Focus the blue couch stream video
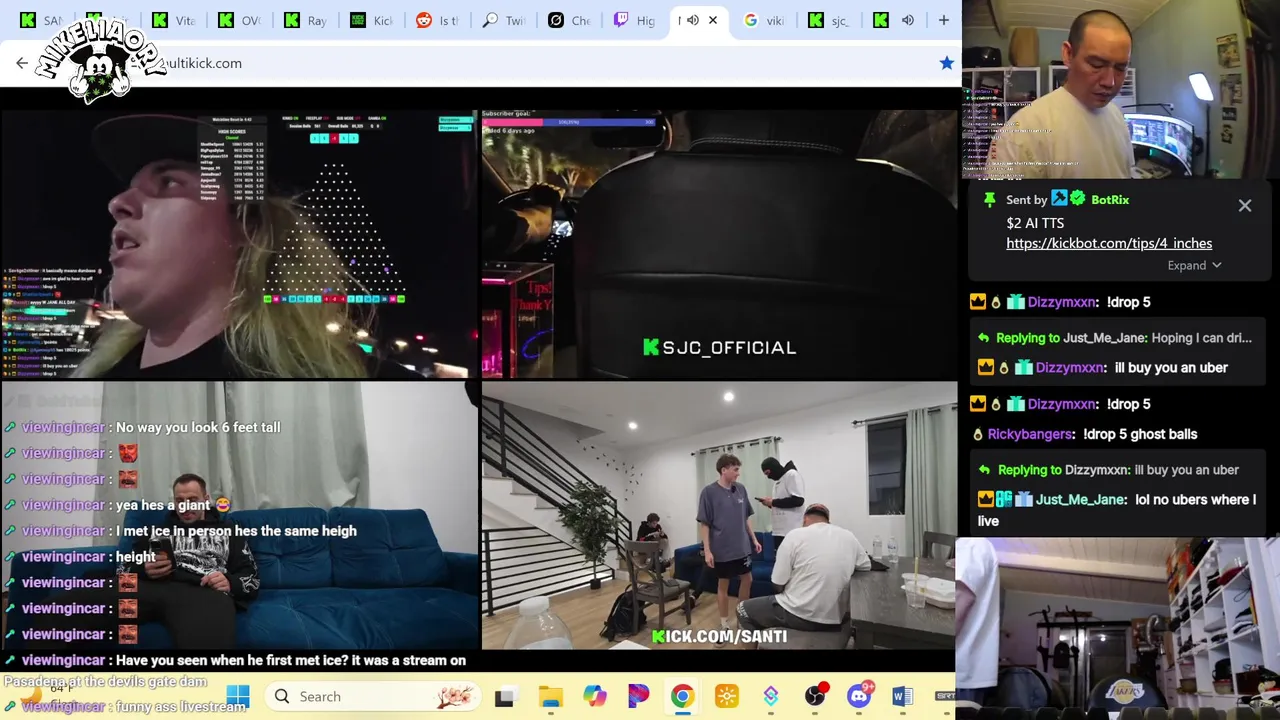The height and width of the screenshot is (720, 1280). click(x=239, y=516)
